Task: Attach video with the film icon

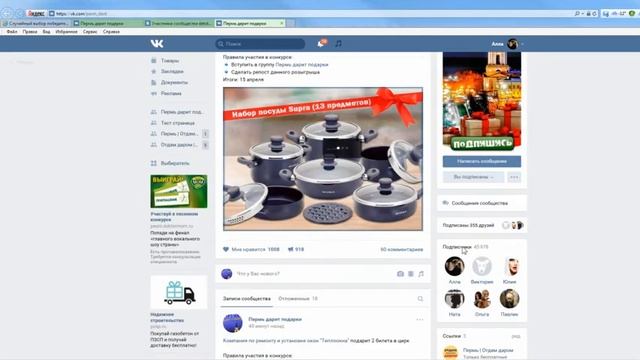Action: point(411,274)
